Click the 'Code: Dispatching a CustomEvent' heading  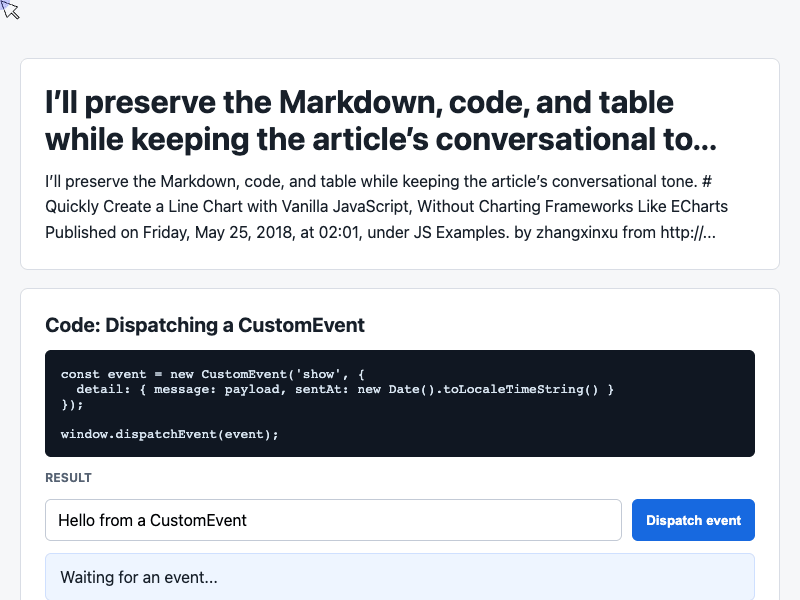[x=205, y=325]
